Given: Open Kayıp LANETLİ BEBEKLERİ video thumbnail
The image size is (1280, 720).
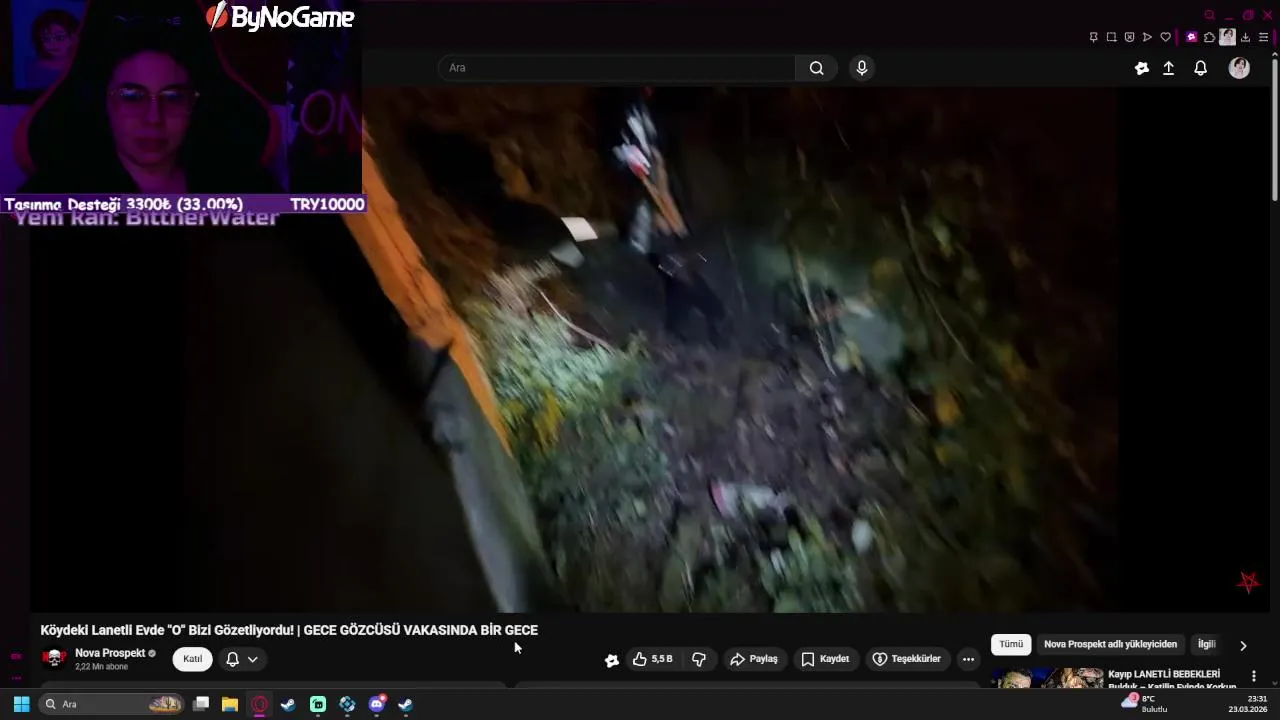Looking at the screenshot, I should (1047, 679).
